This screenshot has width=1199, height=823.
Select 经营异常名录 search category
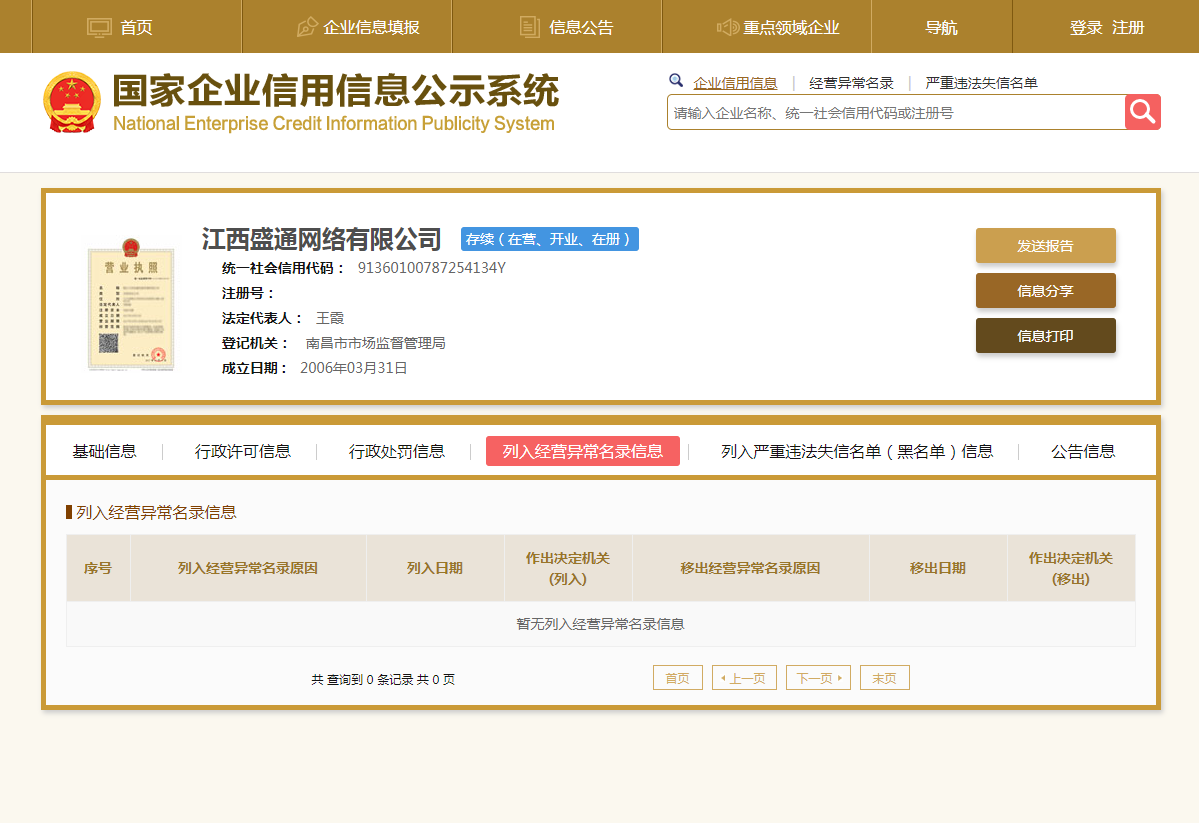point(851,83)
